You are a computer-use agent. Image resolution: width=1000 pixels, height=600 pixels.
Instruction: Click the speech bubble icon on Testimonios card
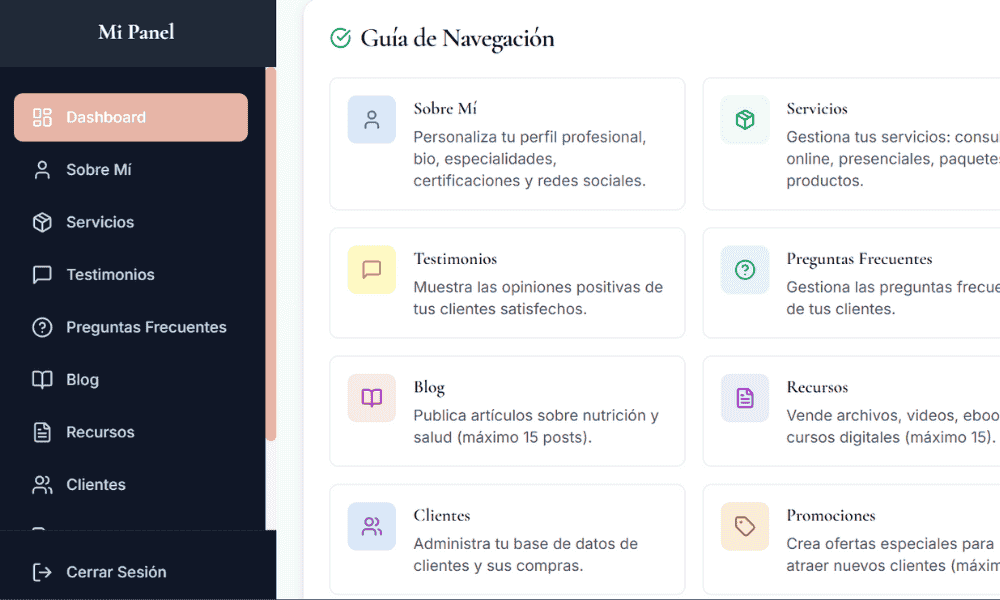tap(371, 270)
